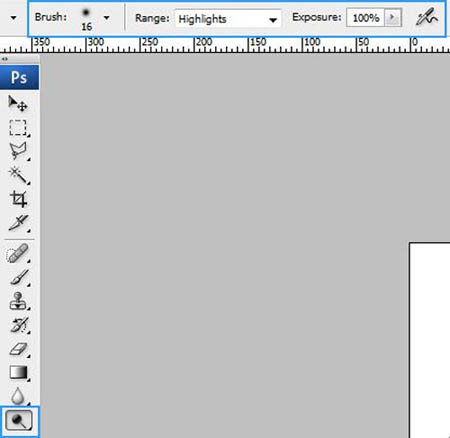
Task: Select the Move tool
Action: (18, 103)
